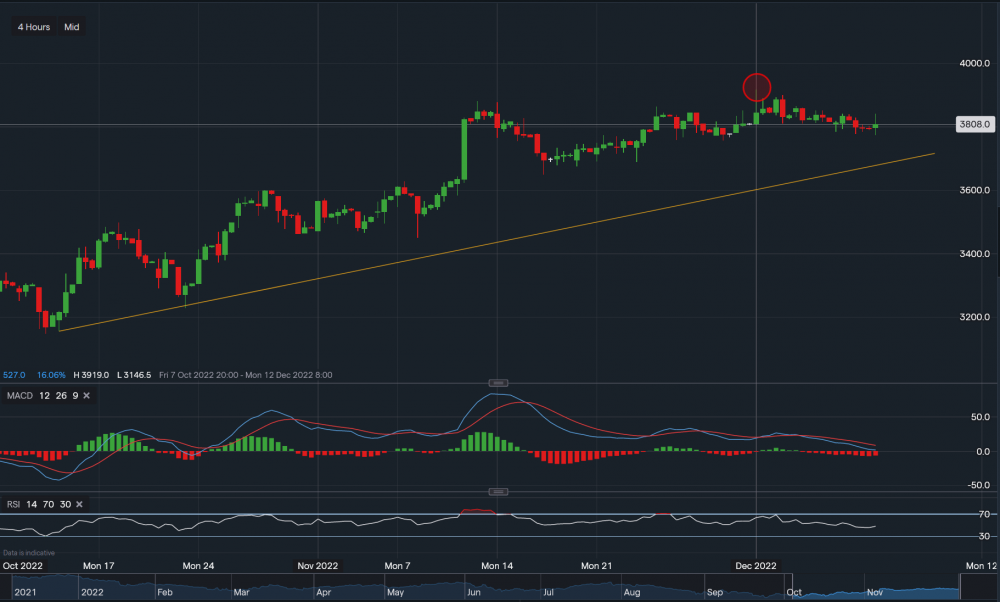This screenshot has height=602, width=1000.
Task: Click the 3808.0 current price label
Action: pyautogui.click(x=973, y=125)
